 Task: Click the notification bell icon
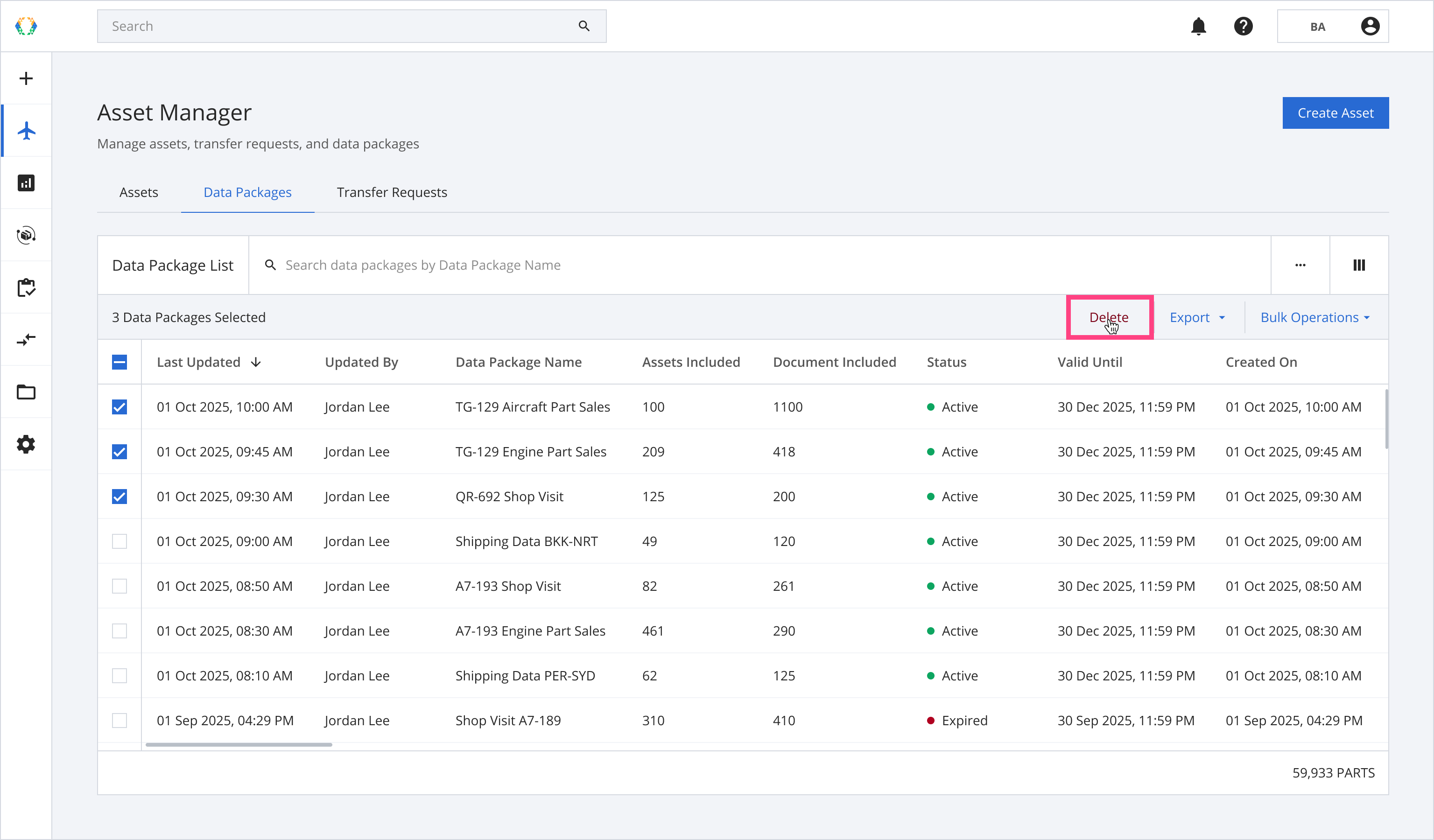pos(1198,26)
